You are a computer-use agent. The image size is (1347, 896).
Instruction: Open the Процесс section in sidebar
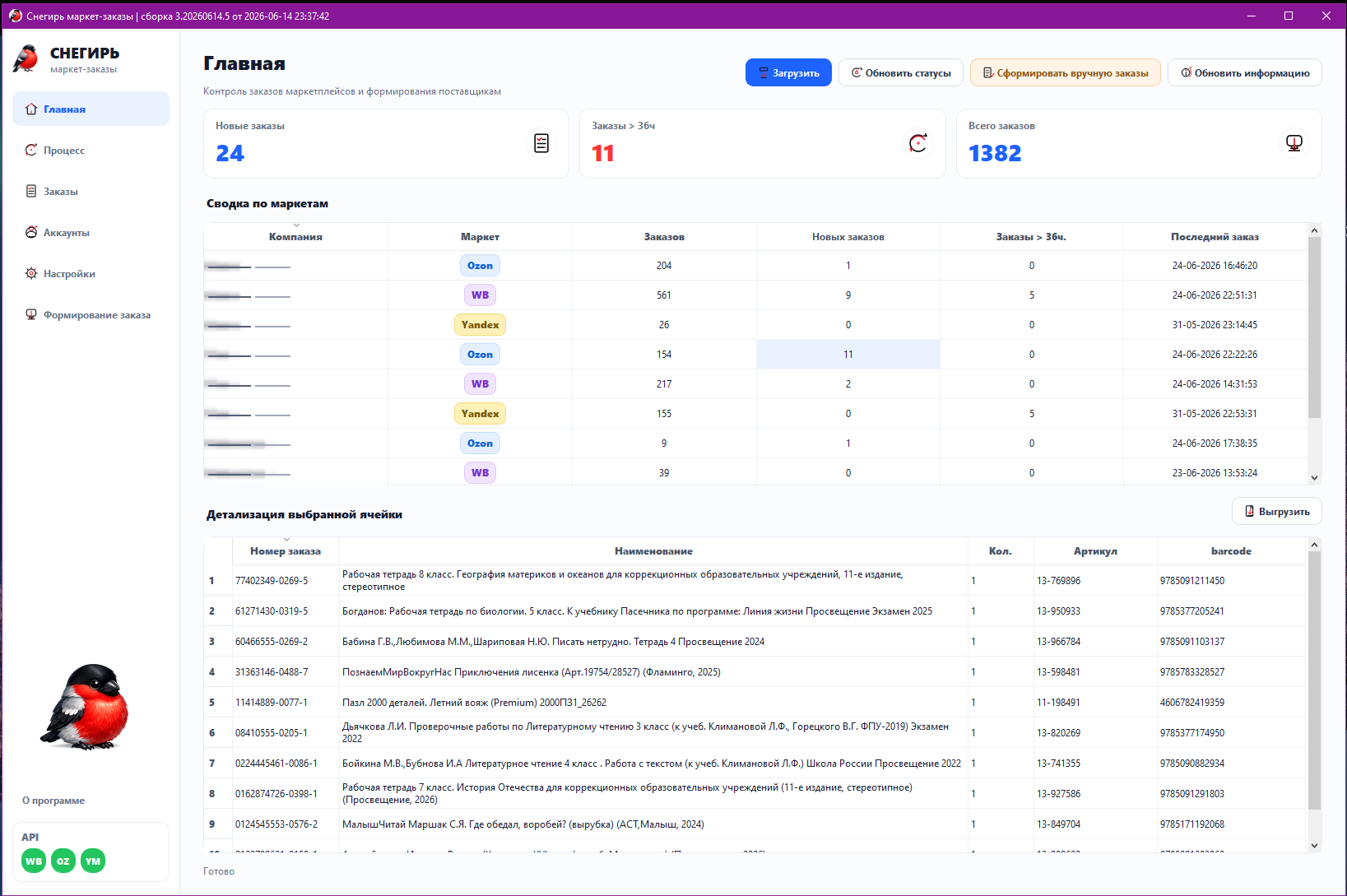[x=91, y=150]
